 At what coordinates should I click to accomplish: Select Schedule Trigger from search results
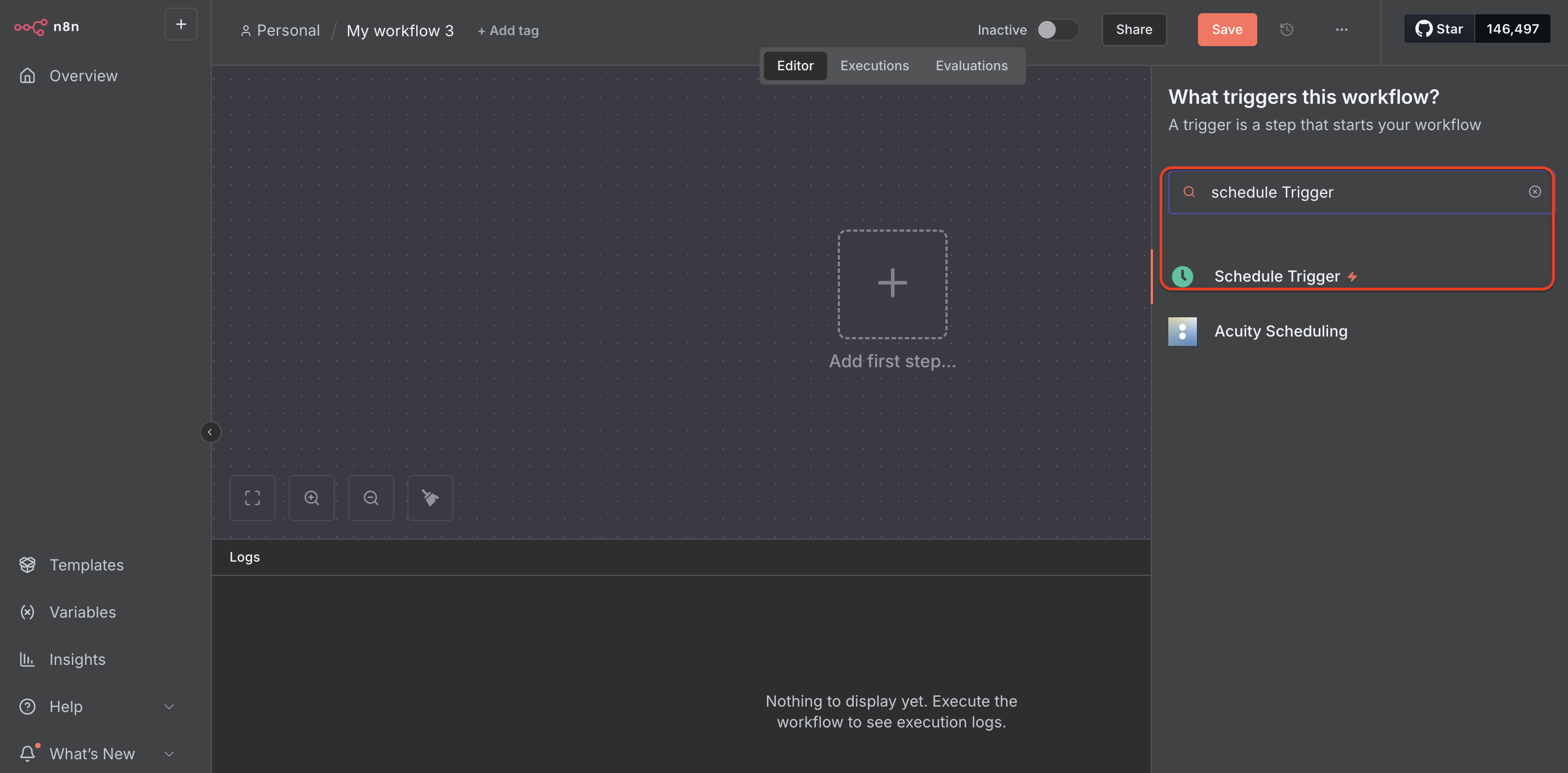pyautogui.click(x=1276, y=276)
